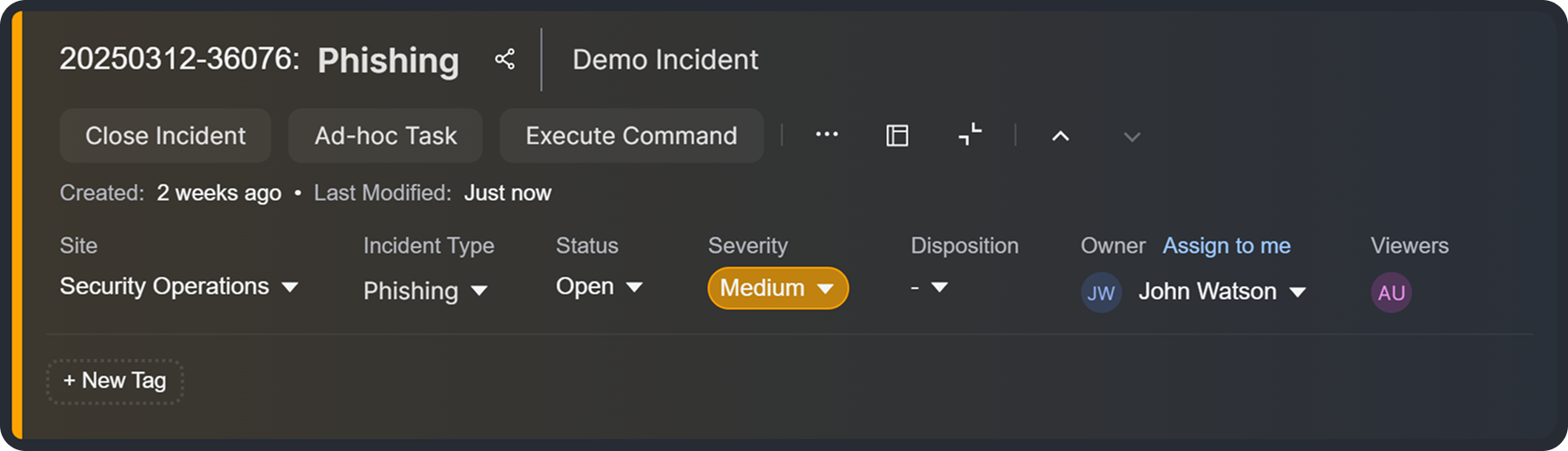Screen dimensions: 1568x451
Task: Open the Medium severity selector
Action: (778, 288)
